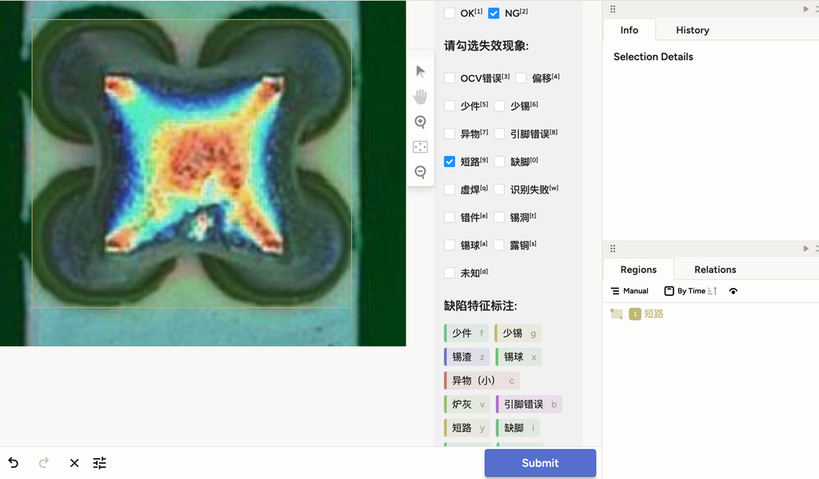
Task: Select the 锡球 defect label
Action: point(519,357)
